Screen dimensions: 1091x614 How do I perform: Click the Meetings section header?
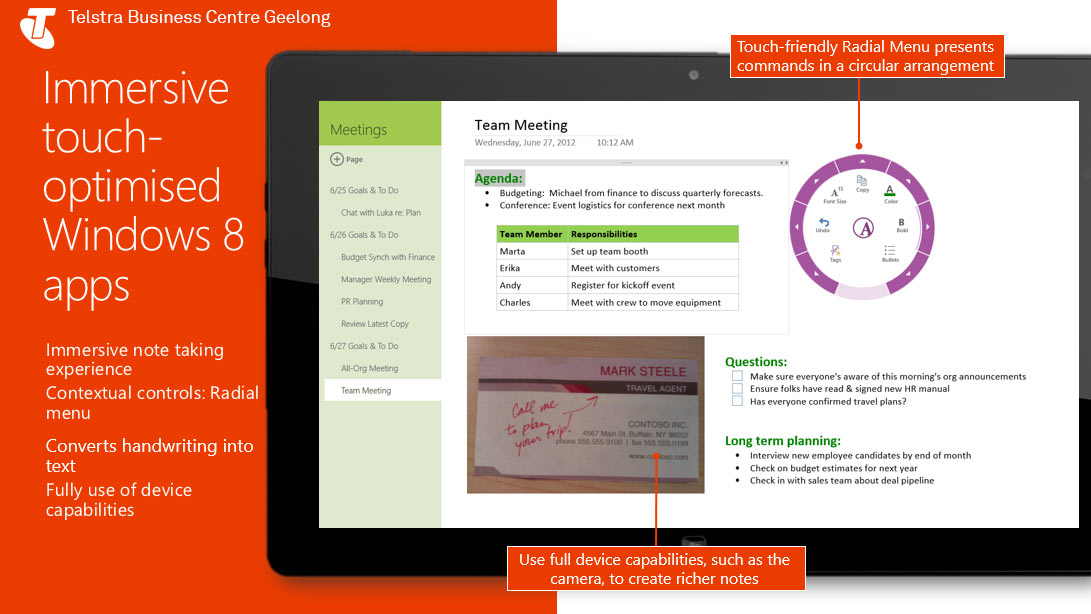358,130
